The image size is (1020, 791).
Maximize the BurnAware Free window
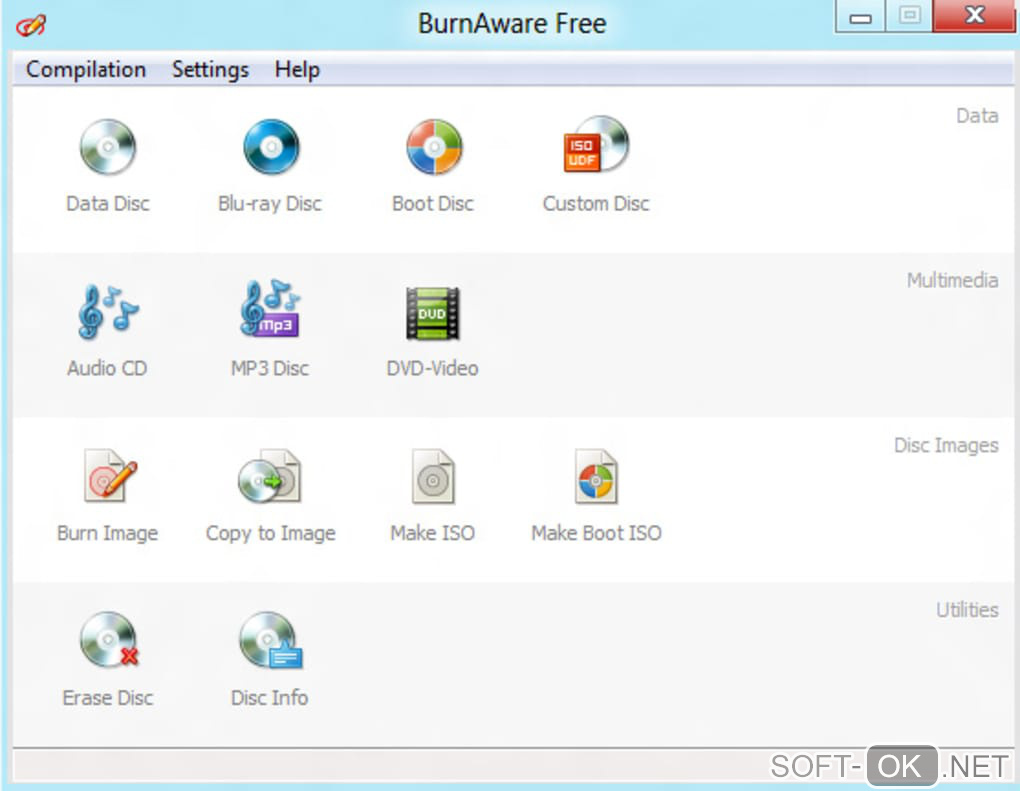click(x=909, y=16)
